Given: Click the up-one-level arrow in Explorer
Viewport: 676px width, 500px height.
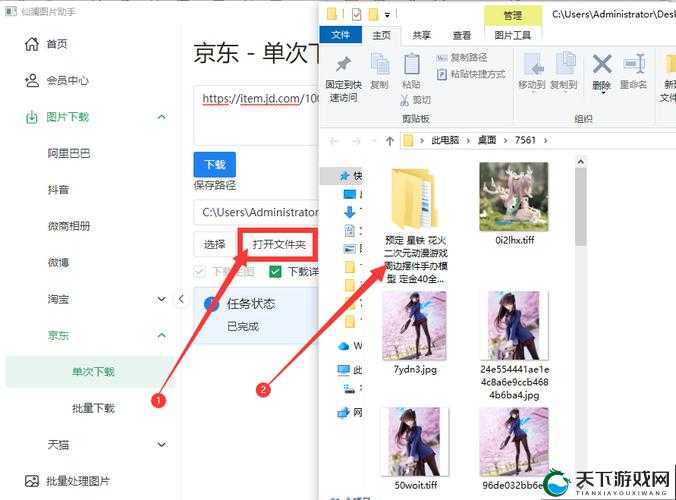Looking at the screenshot, I should point(390,141).
